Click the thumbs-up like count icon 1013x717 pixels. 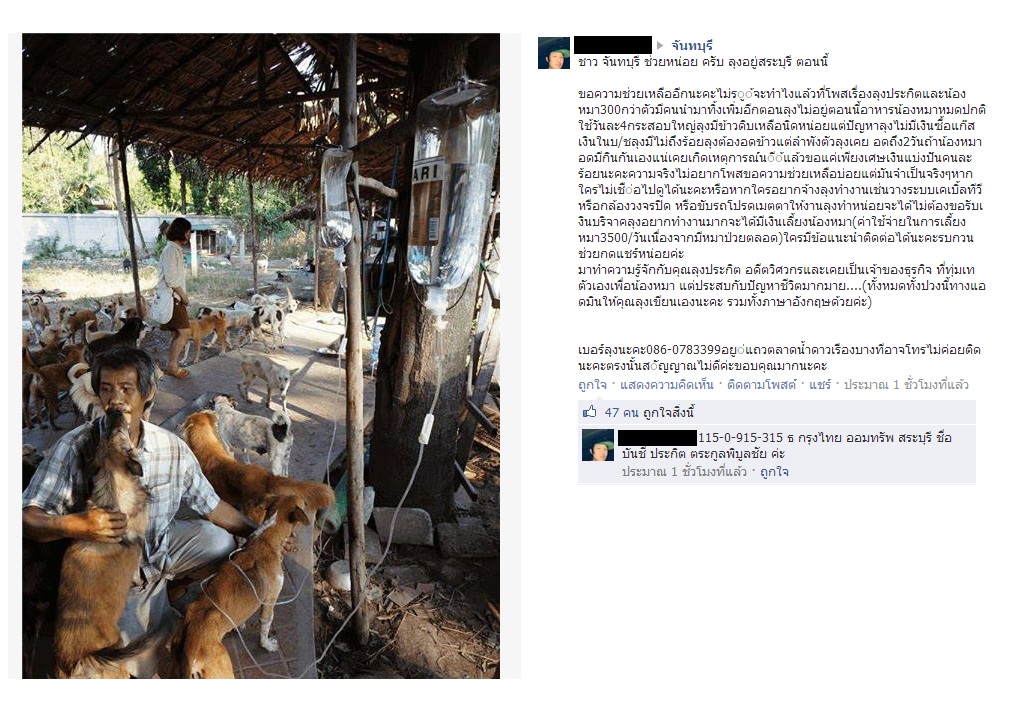click(589, 412)
